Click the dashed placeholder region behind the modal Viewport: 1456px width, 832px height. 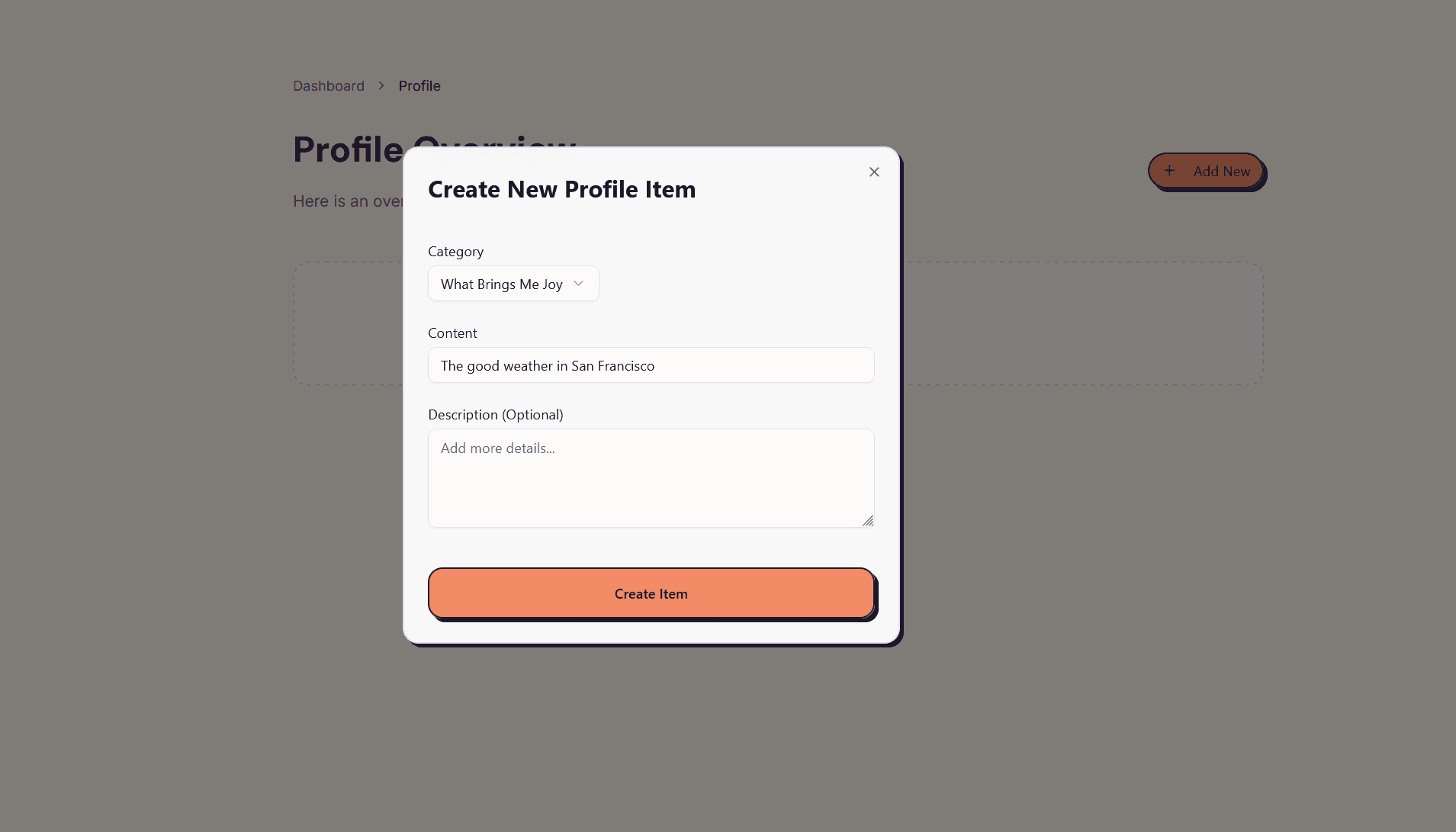(1068, 323)
